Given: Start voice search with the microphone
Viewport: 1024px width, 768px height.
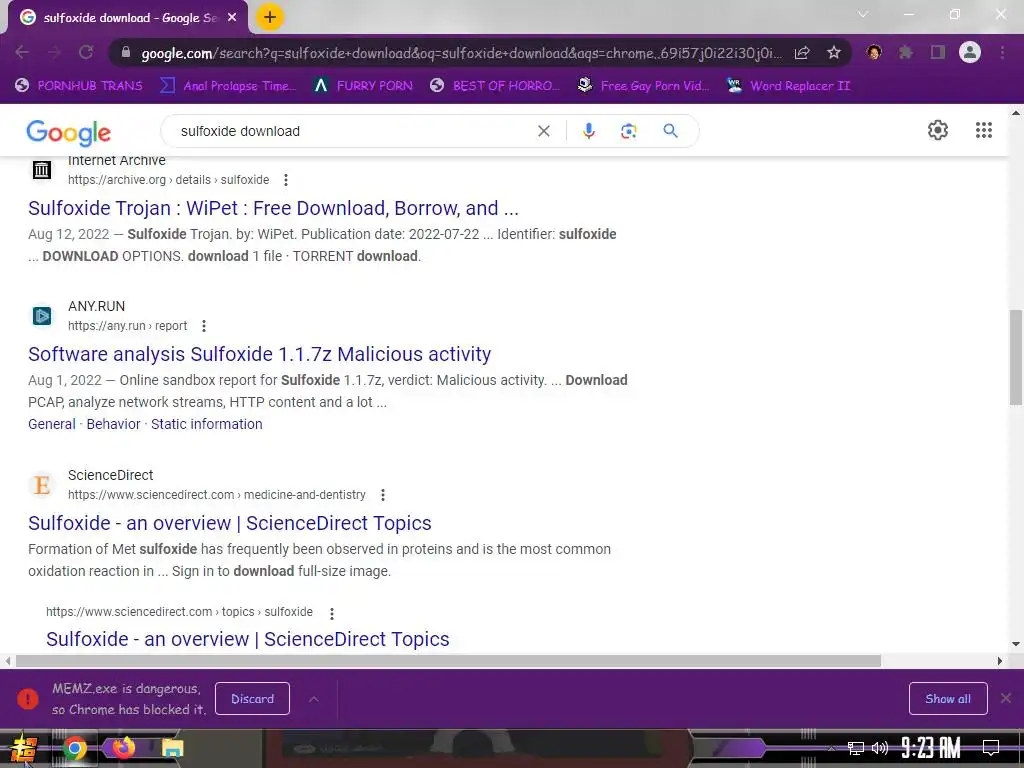Looking at the screenshot, I should (x=588, y=131).
